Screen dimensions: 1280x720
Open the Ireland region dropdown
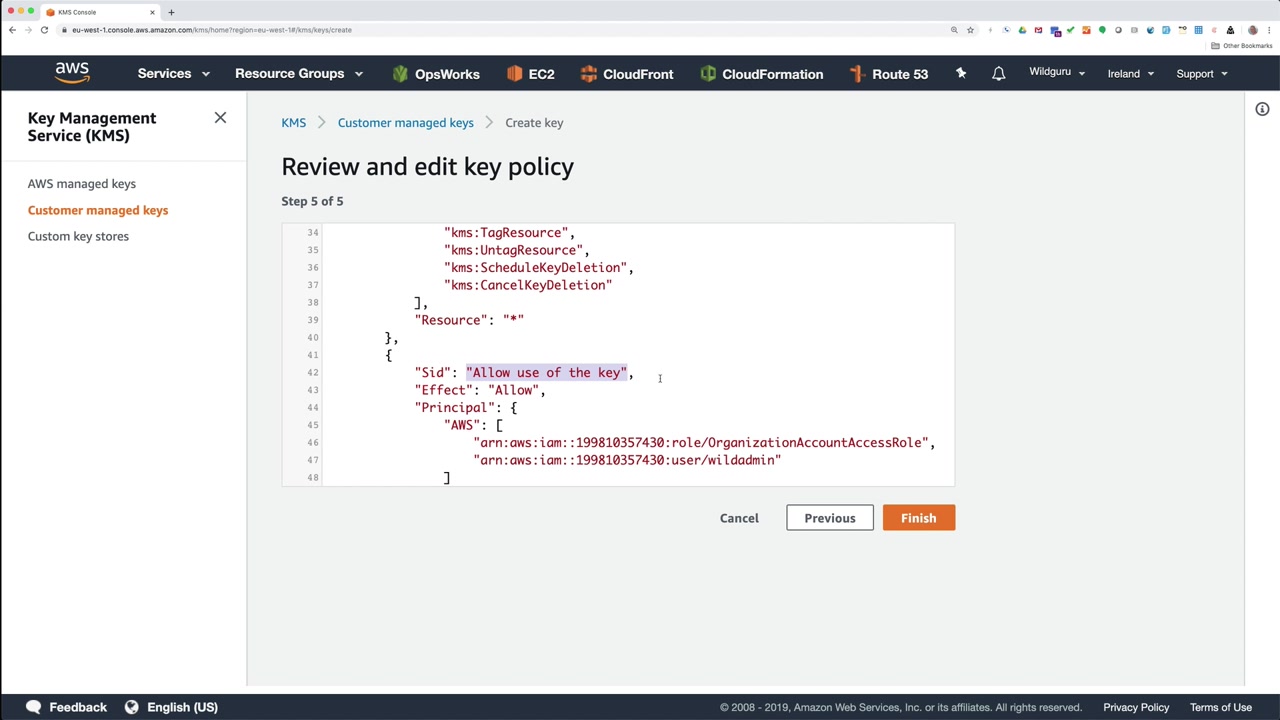click(x=1131, y=74)
